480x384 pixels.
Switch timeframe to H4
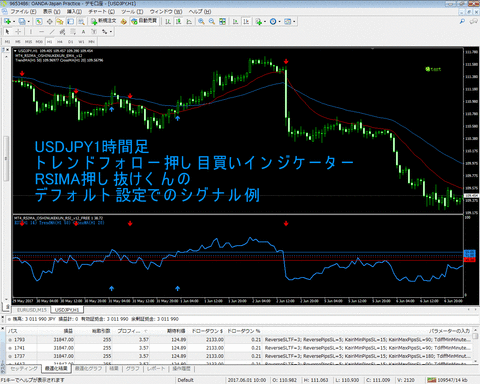pyautogui.click(x=60, y=42)
